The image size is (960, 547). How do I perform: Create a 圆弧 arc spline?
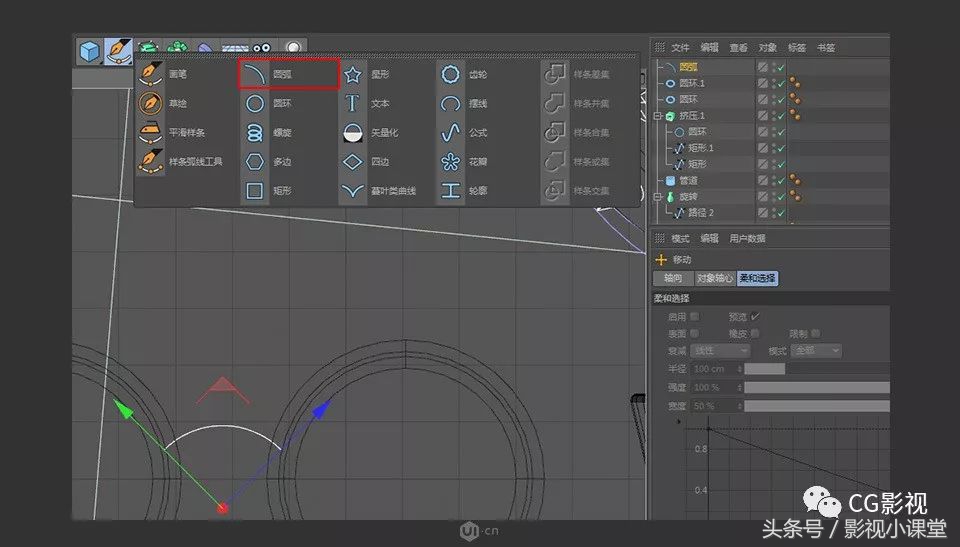pos(268,74)
